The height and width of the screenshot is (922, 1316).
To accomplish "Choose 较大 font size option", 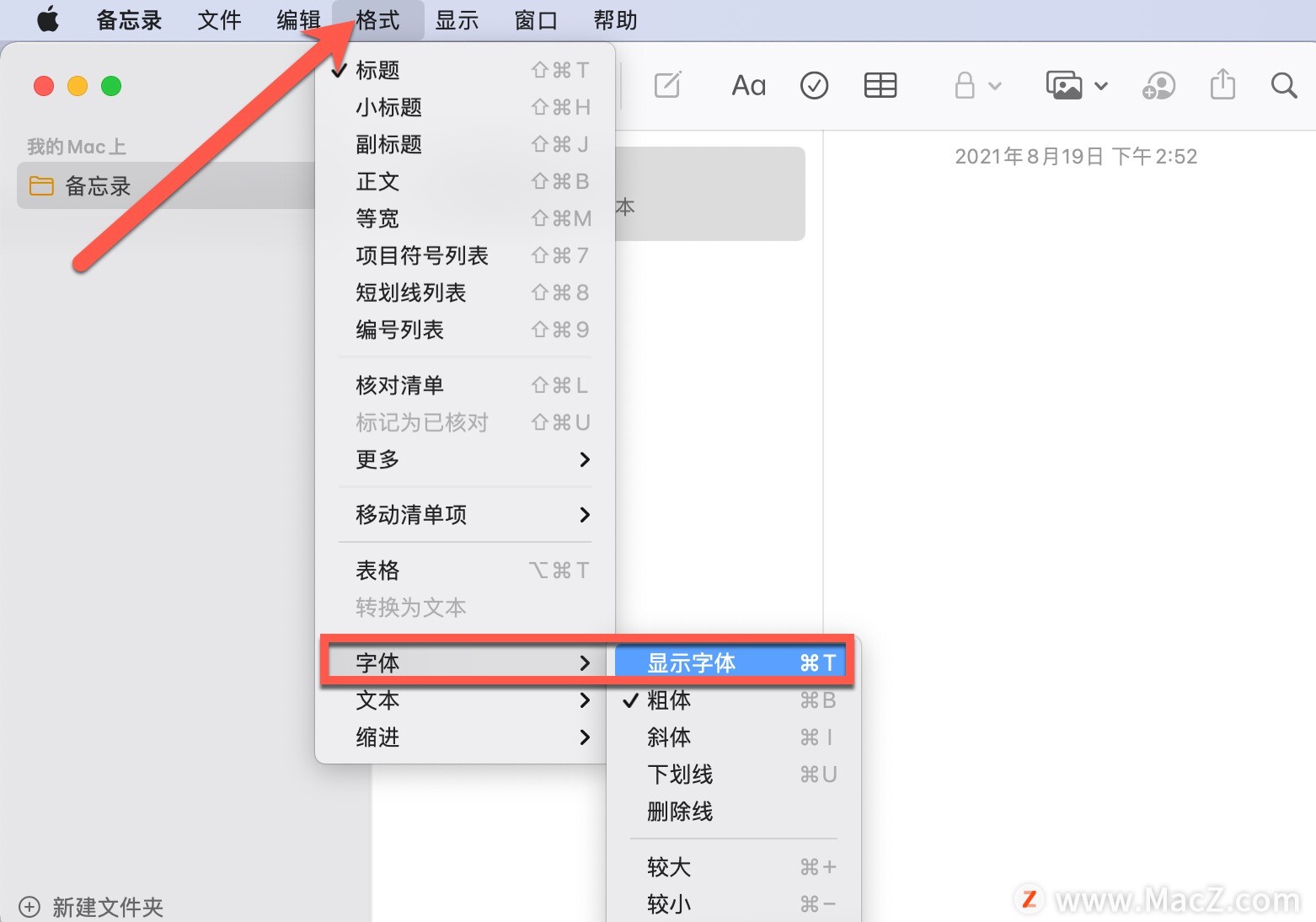I will pos(733,867).
